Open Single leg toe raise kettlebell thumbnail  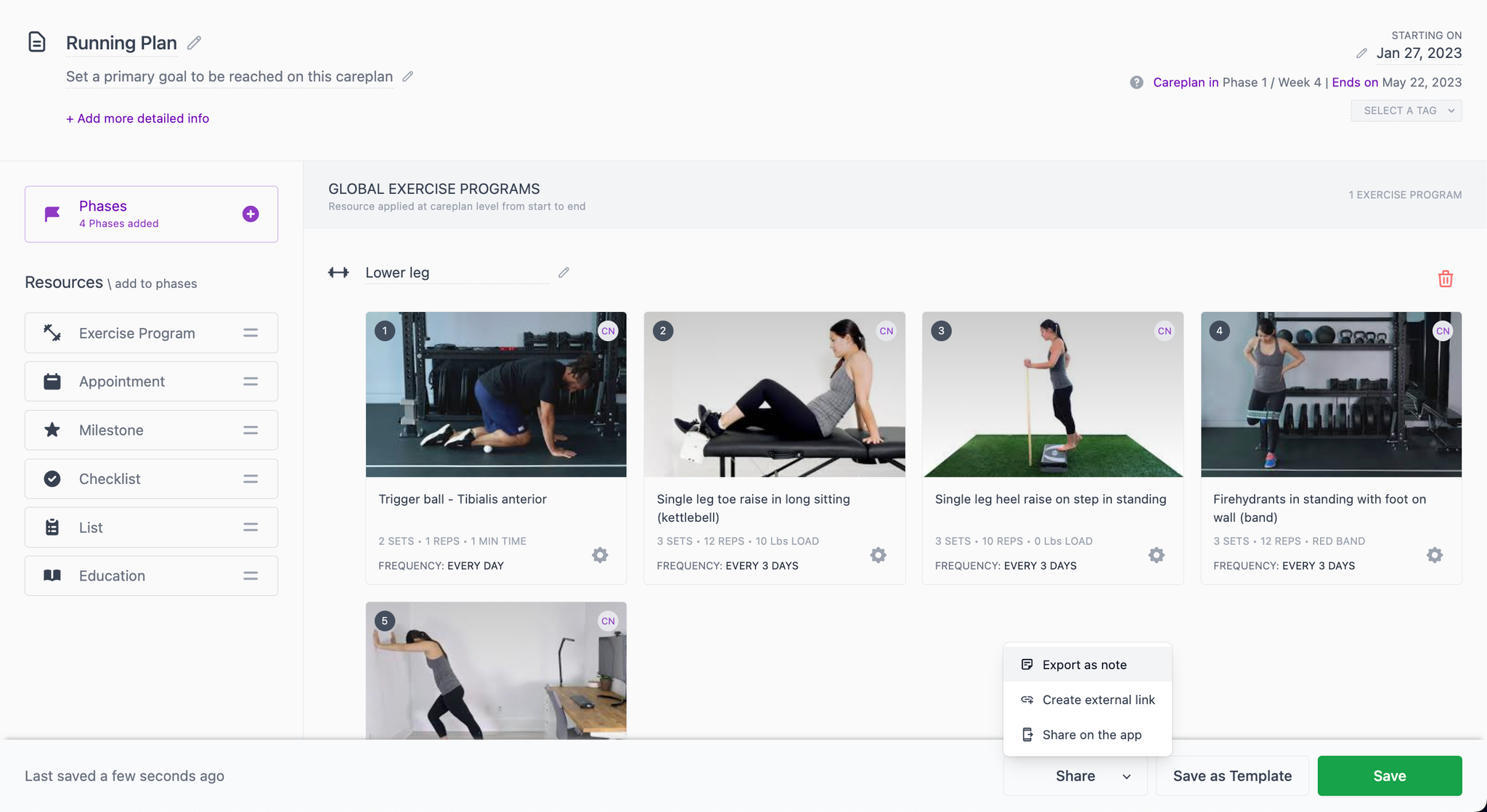(774, 395)
